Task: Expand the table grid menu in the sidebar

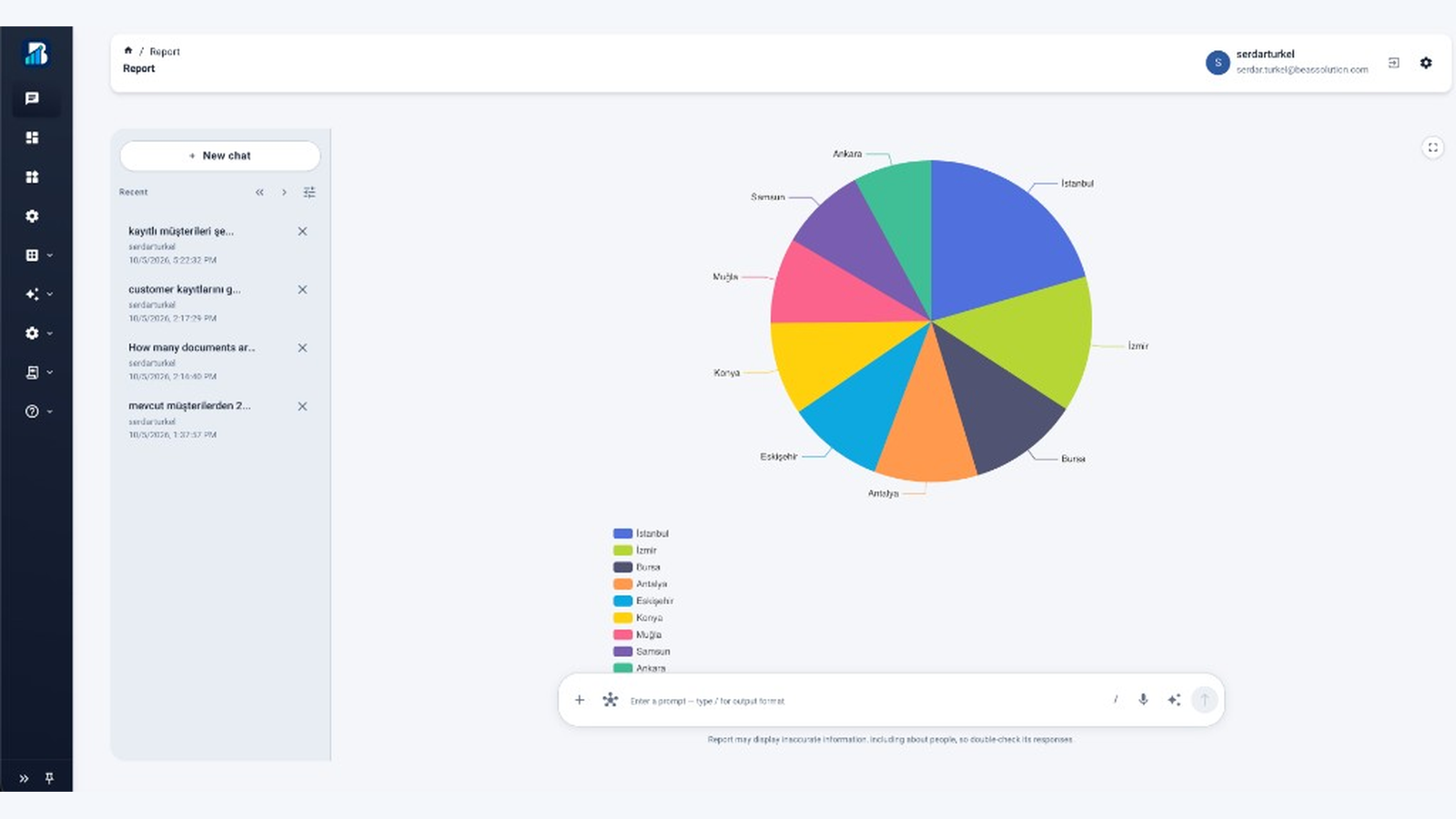Action: 37,256
